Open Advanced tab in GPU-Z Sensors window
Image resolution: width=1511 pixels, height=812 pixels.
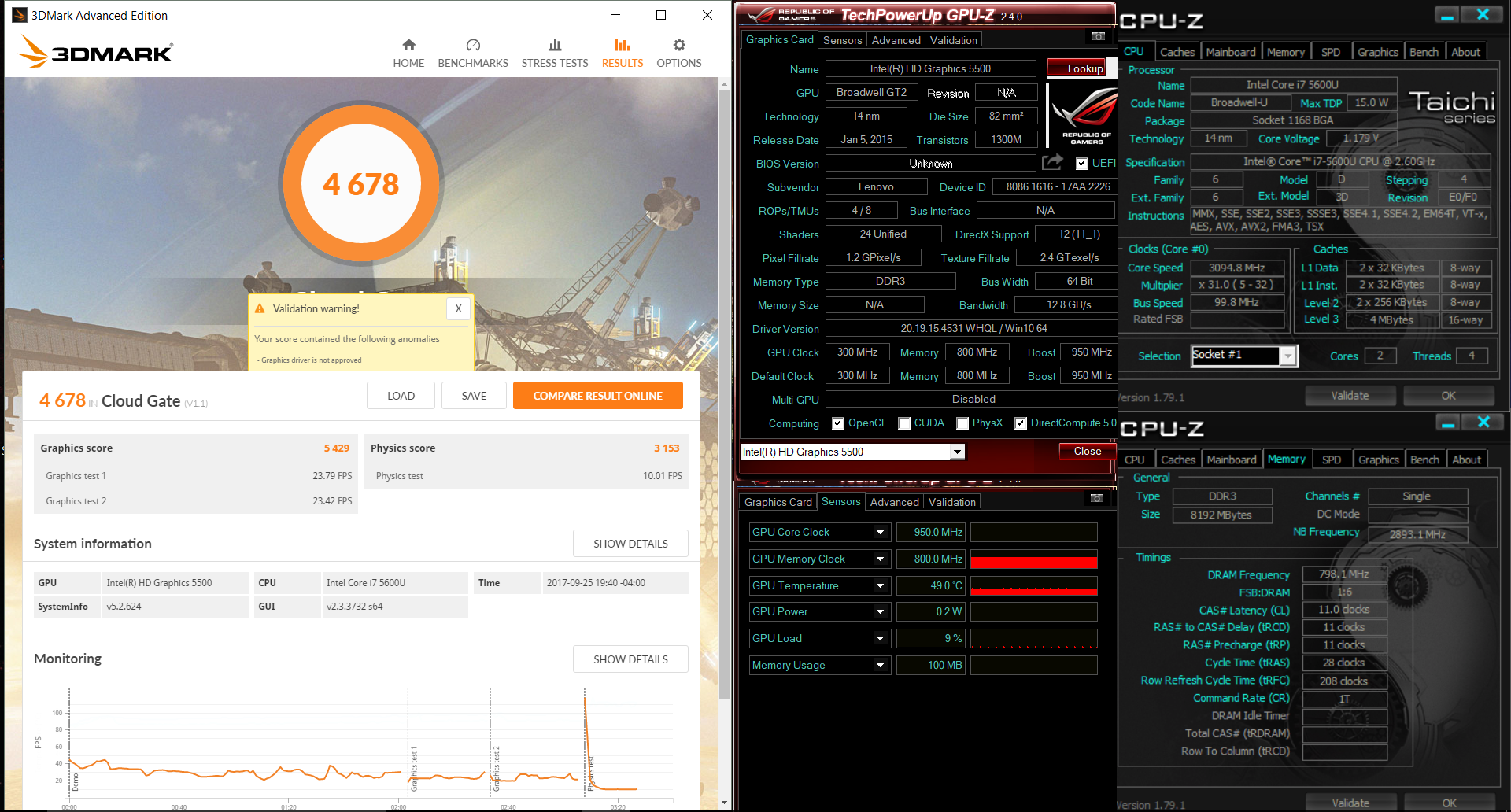click(894, 502)
